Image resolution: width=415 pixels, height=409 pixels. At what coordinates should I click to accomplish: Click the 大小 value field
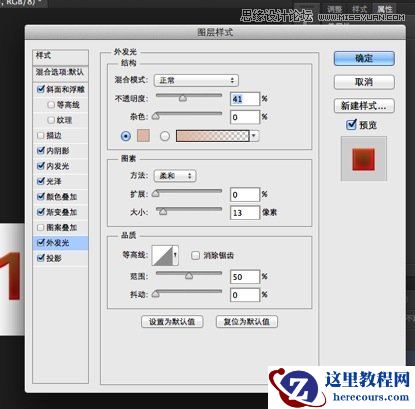click(x=245, y=213)
